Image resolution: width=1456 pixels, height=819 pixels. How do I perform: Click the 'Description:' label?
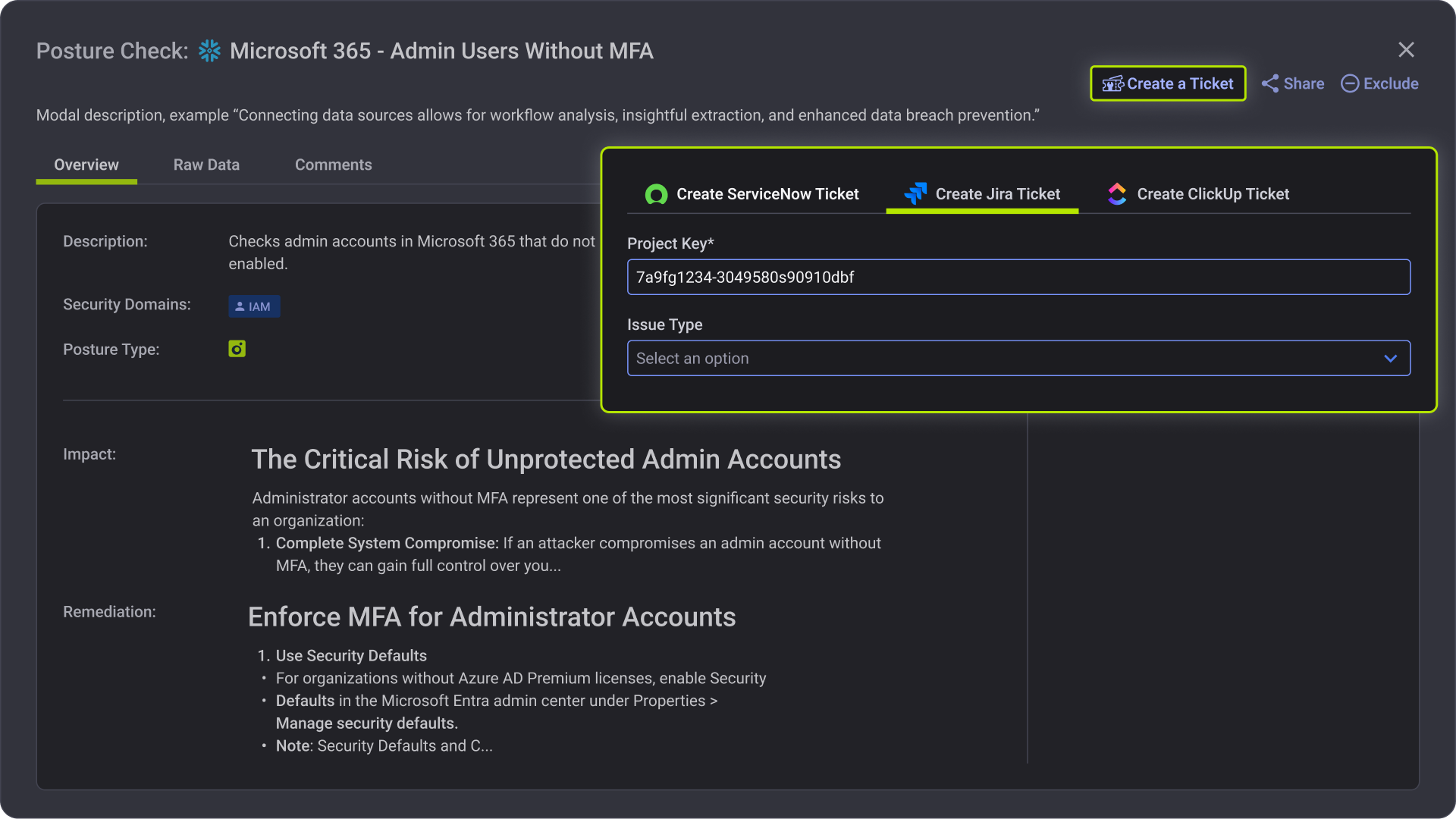(x=105, y=241)
